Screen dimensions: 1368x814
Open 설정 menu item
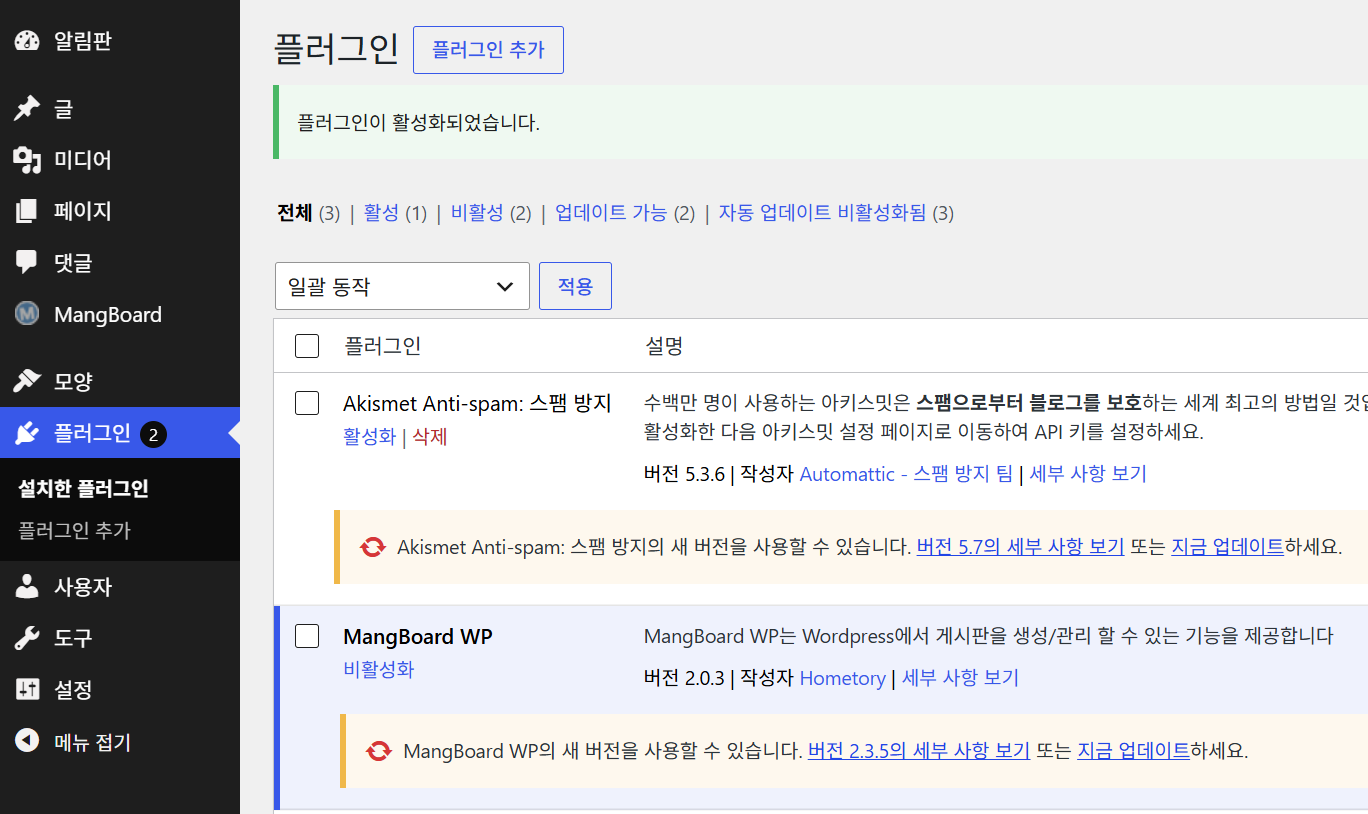(x=120, y=689)
